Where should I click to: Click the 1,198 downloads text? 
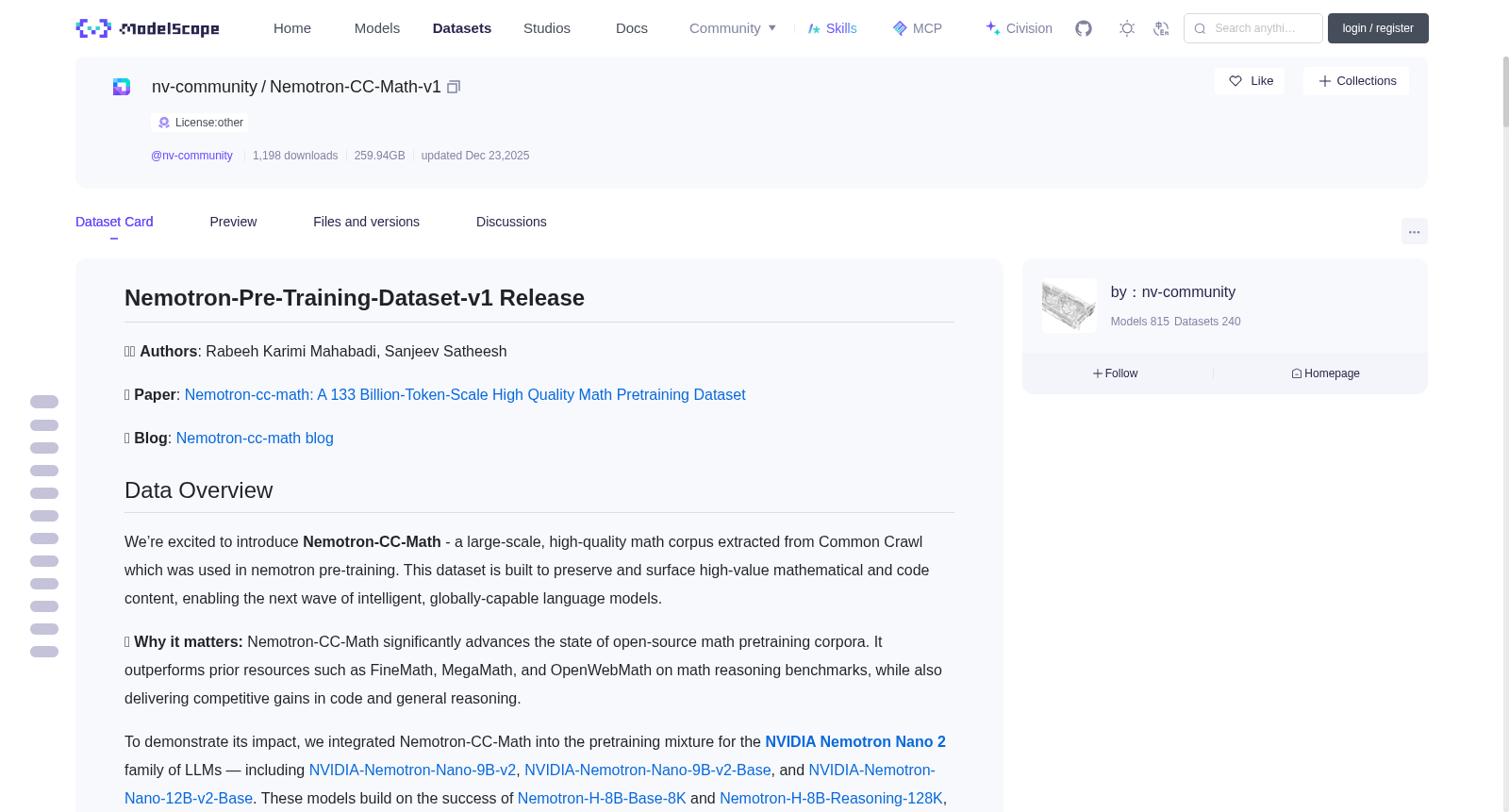click(295, 156)
